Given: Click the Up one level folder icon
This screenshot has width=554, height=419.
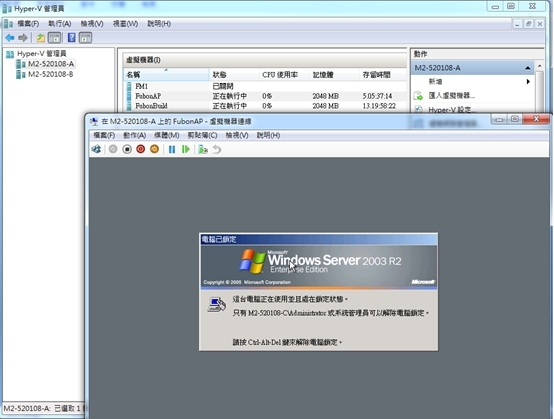Looking at the screenshot, I should [41, 38].
